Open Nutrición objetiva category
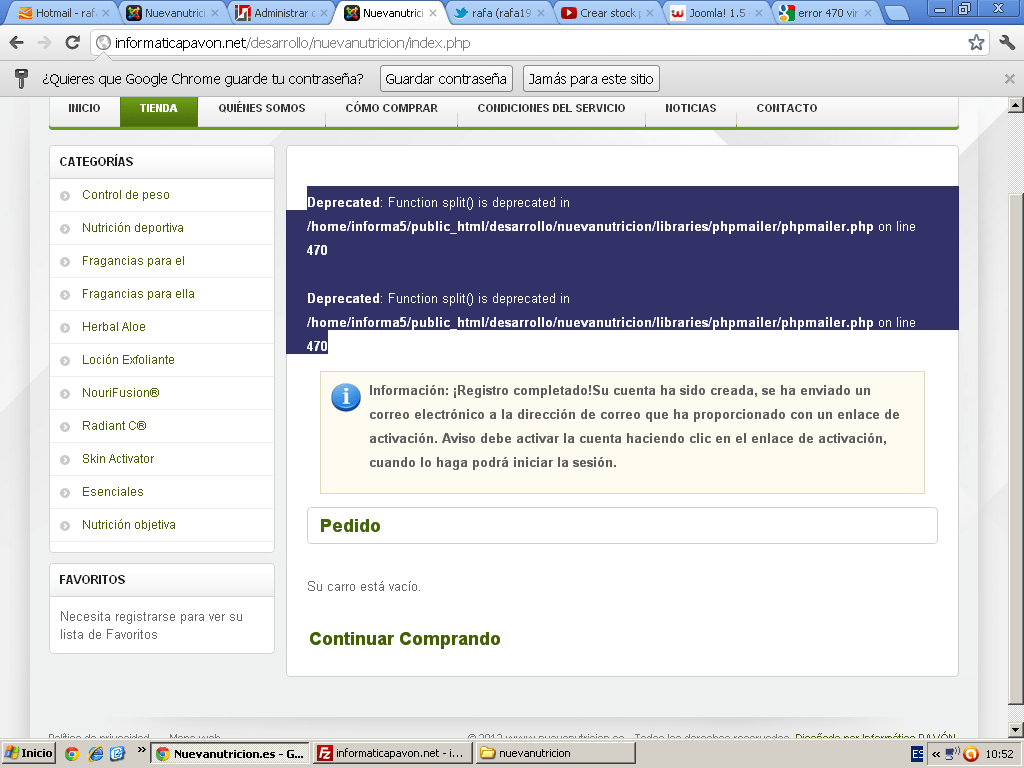 129,525
